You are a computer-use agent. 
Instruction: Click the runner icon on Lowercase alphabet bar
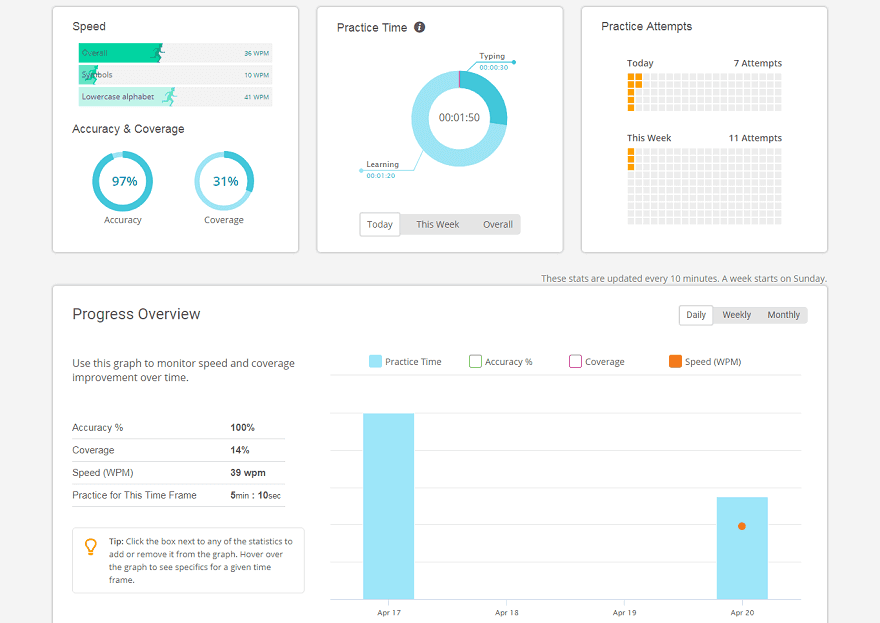tap(168, 97)
